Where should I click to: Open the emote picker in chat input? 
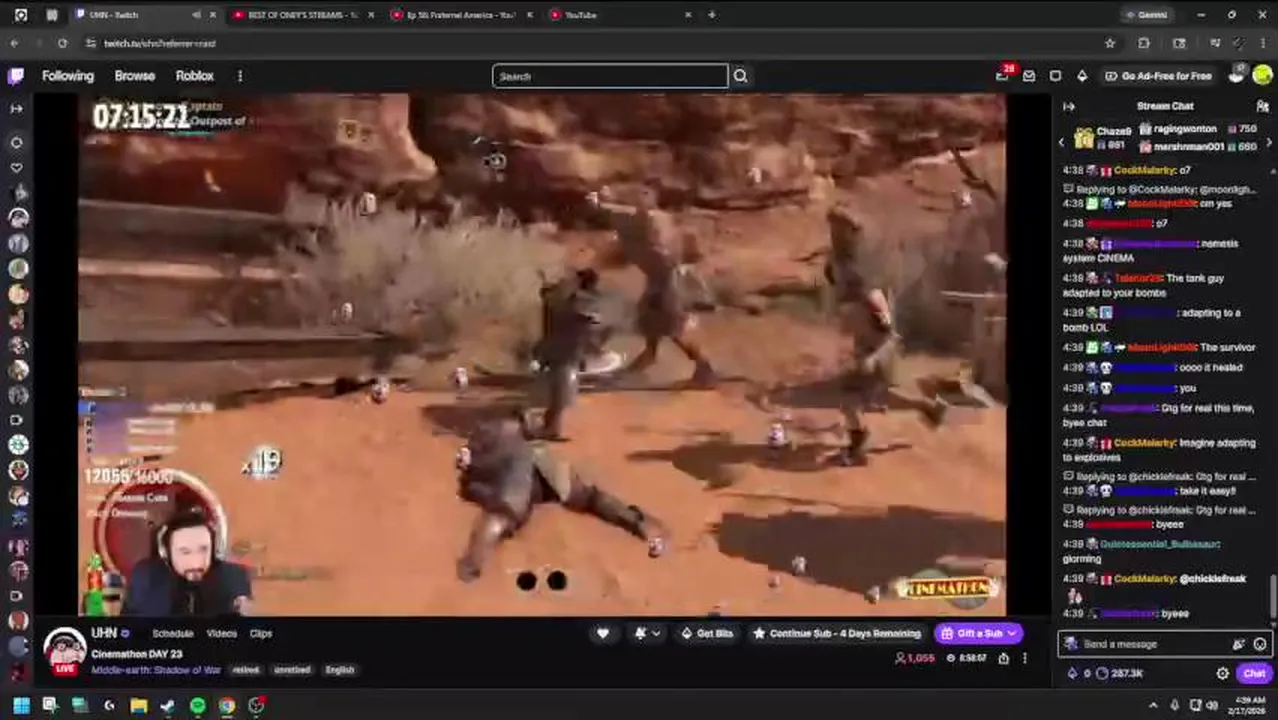1259,644
